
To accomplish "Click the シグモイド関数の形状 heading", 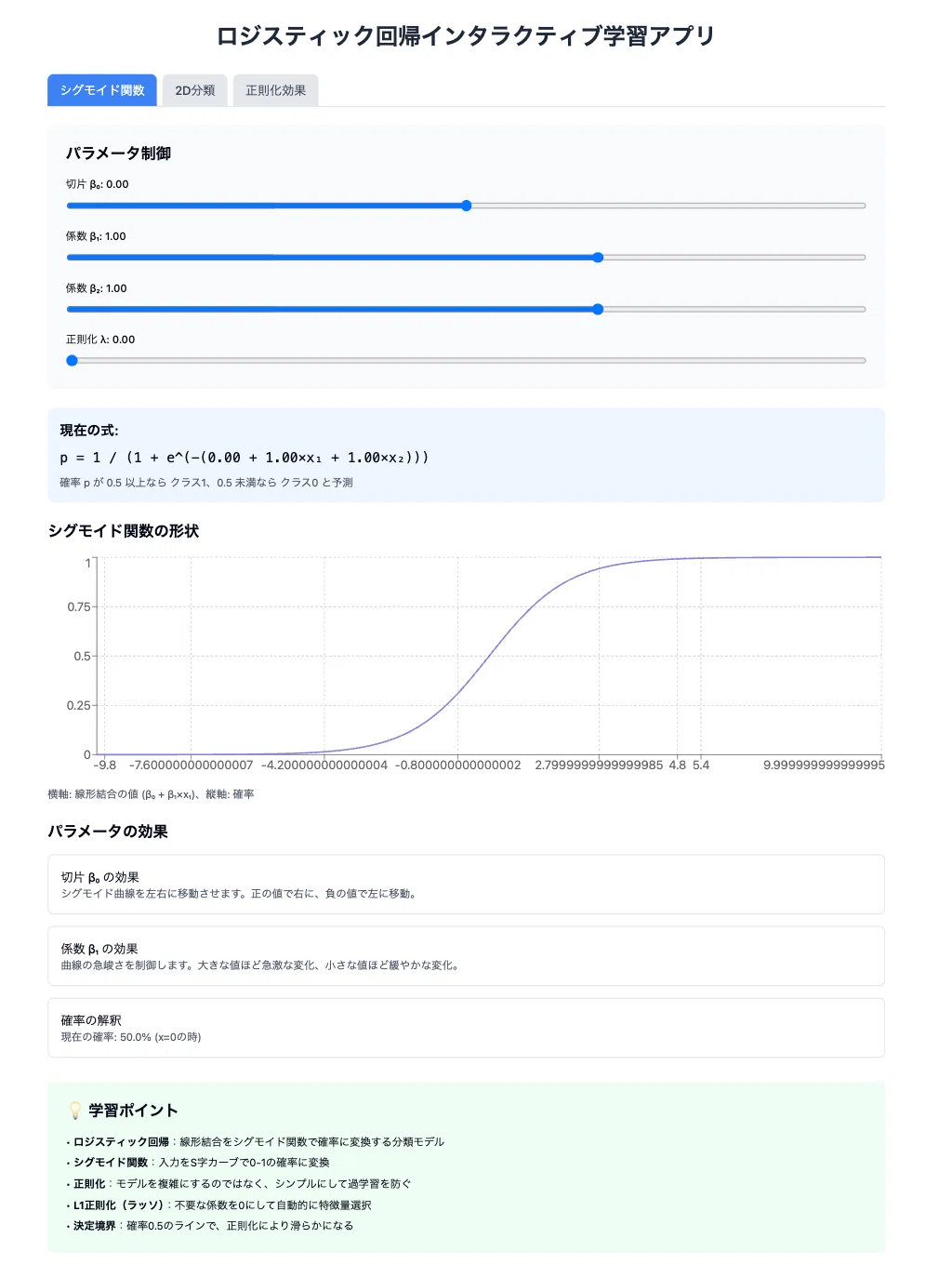I will [124, 531].
